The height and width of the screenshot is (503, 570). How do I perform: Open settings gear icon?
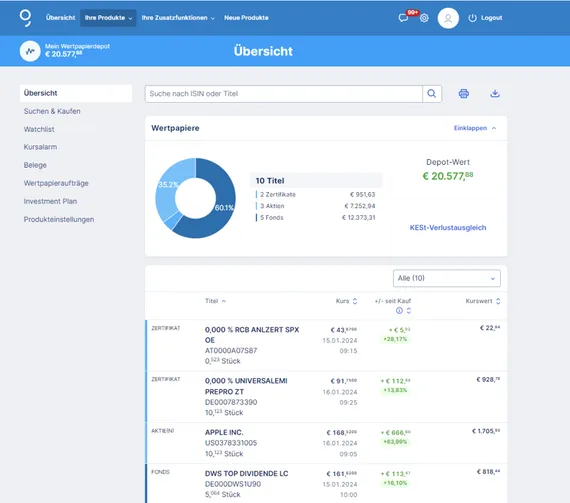(x=424, y=18)
